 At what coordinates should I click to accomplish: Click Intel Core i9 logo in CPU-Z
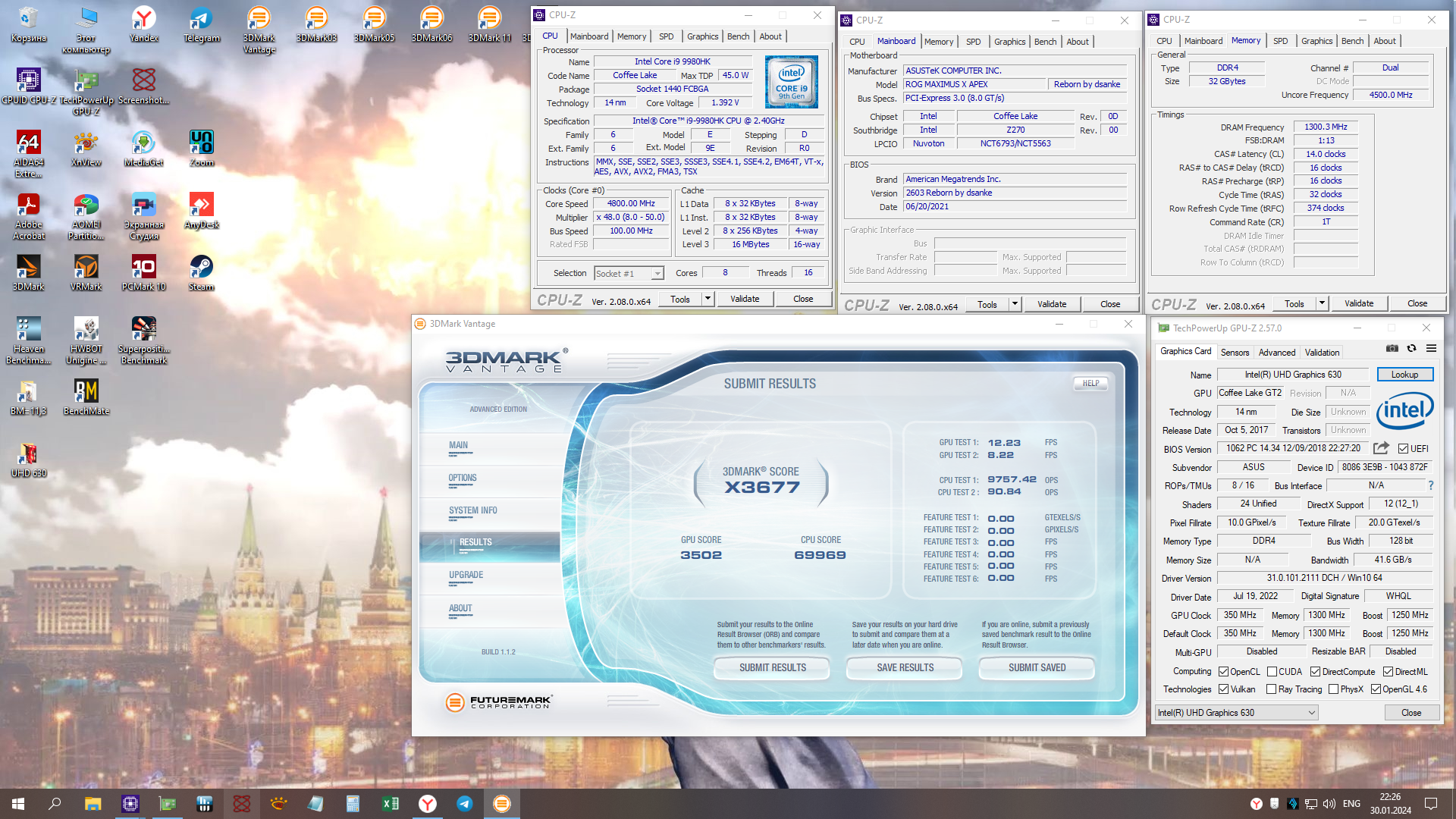pos(792,82)
